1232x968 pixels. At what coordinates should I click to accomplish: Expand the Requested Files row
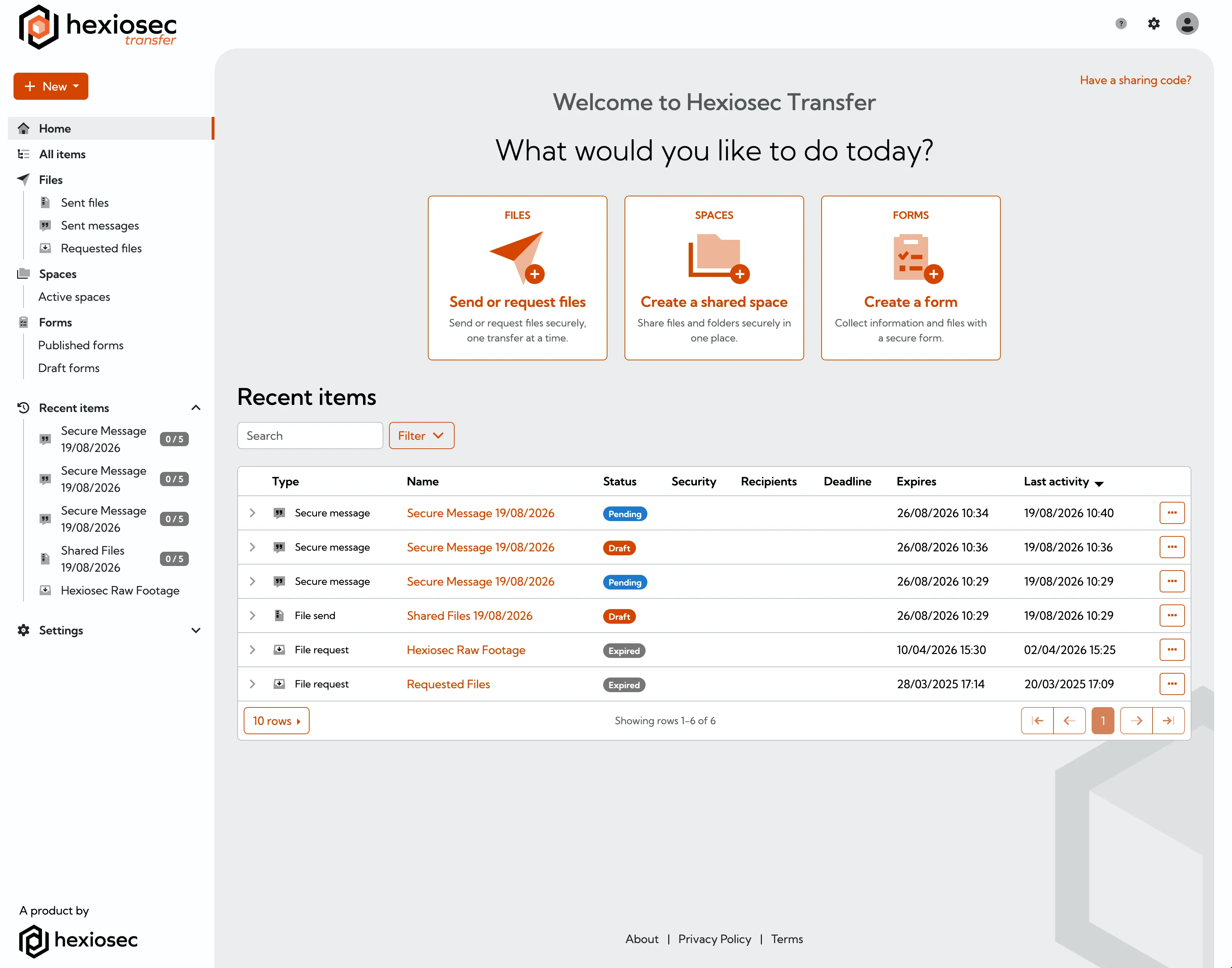click(253, 684)
